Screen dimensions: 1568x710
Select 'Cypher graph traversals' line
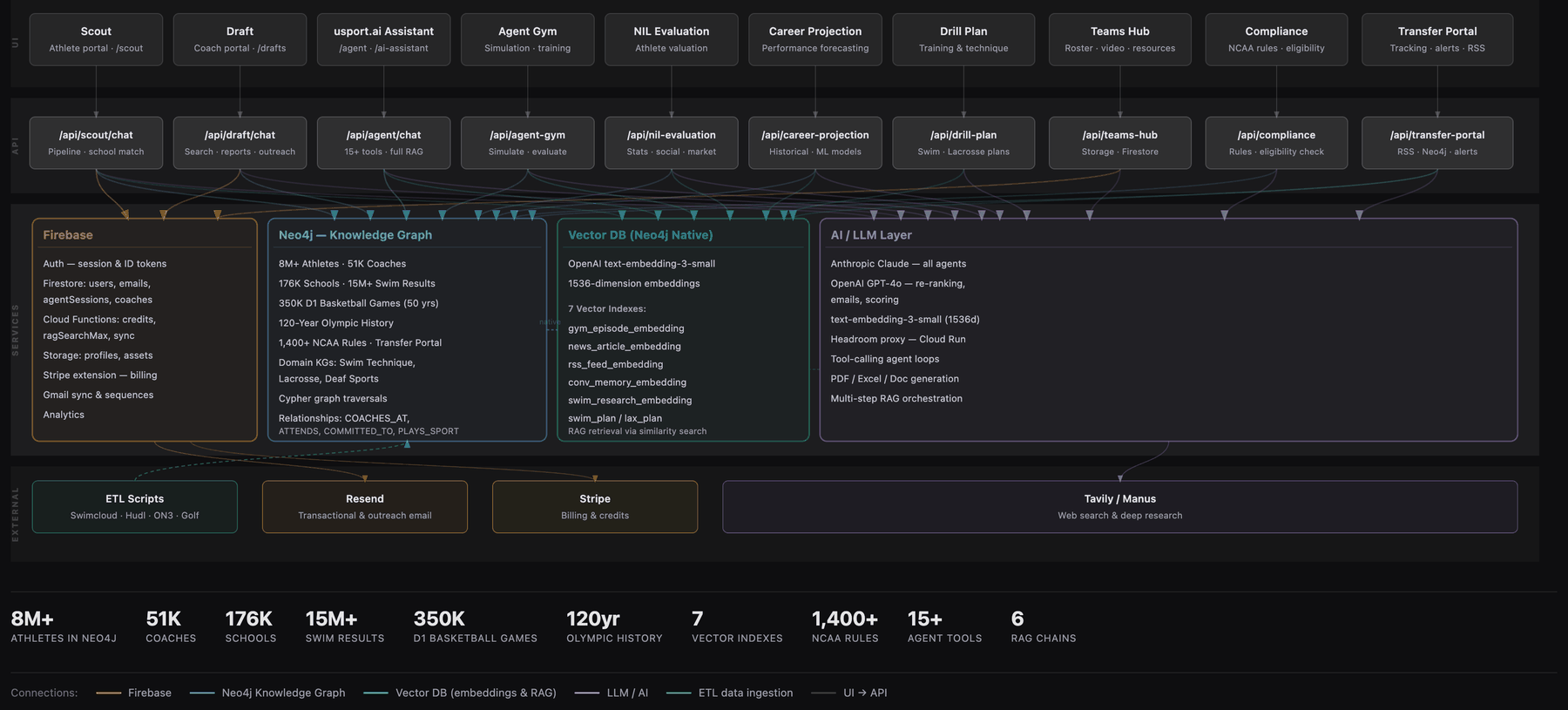333,399
